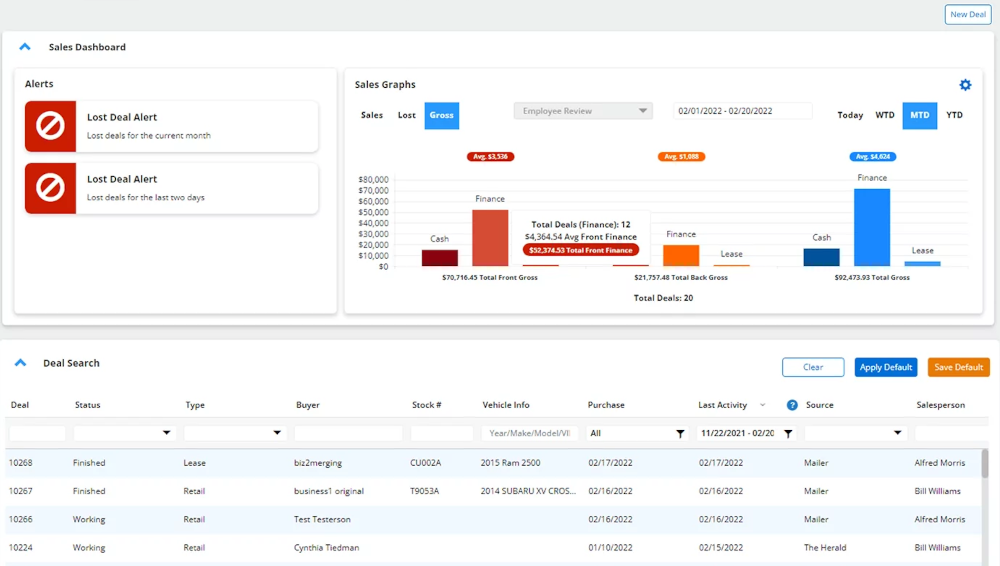Sort by Last Activity column arrow
The height and width of the screenshot is (566, 1000).
tap(763, 405)
